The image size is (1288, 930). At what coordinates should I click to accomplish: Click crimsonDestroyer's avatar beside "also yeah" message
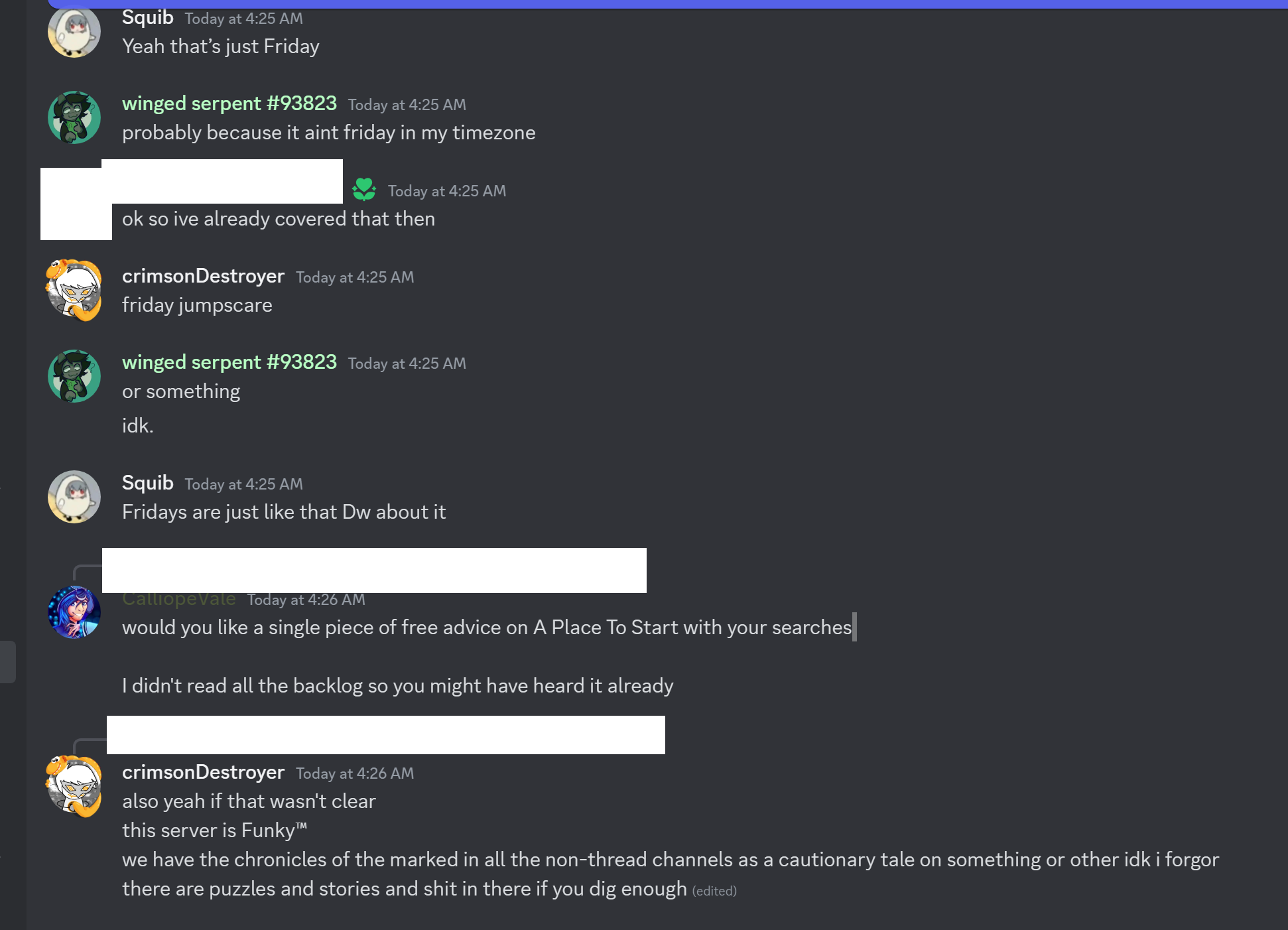point(74,786)
